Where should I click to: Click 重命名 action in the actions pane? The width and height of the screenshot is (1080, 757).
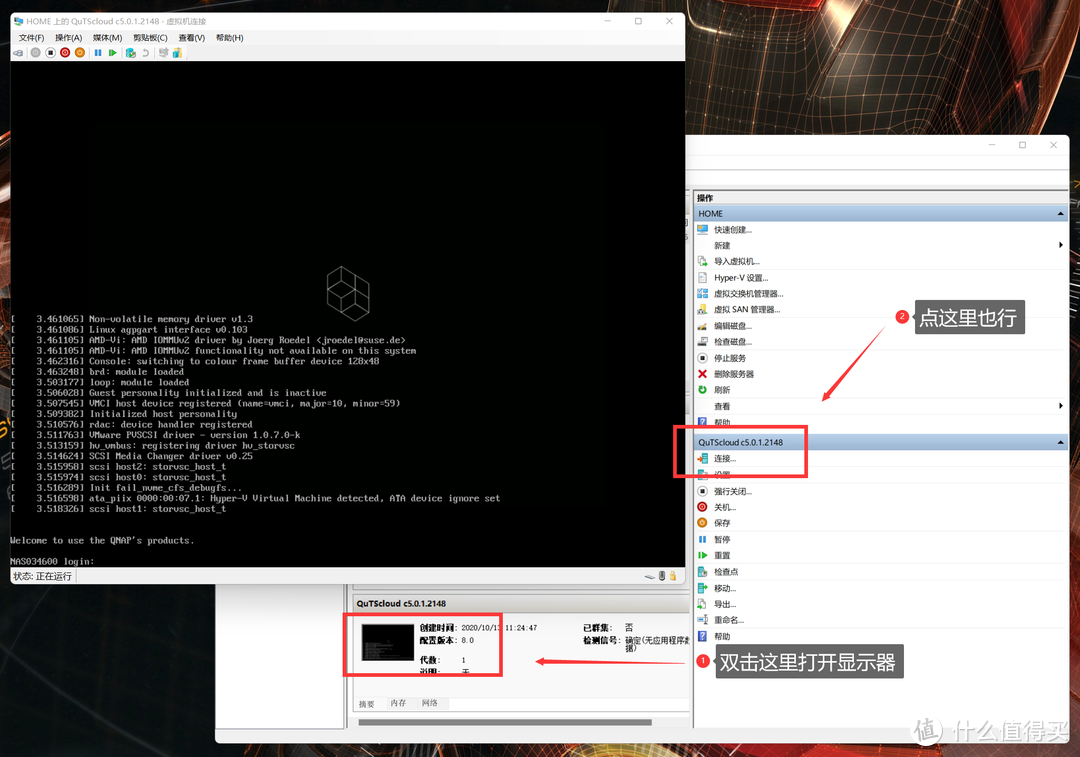click(729, 620)
